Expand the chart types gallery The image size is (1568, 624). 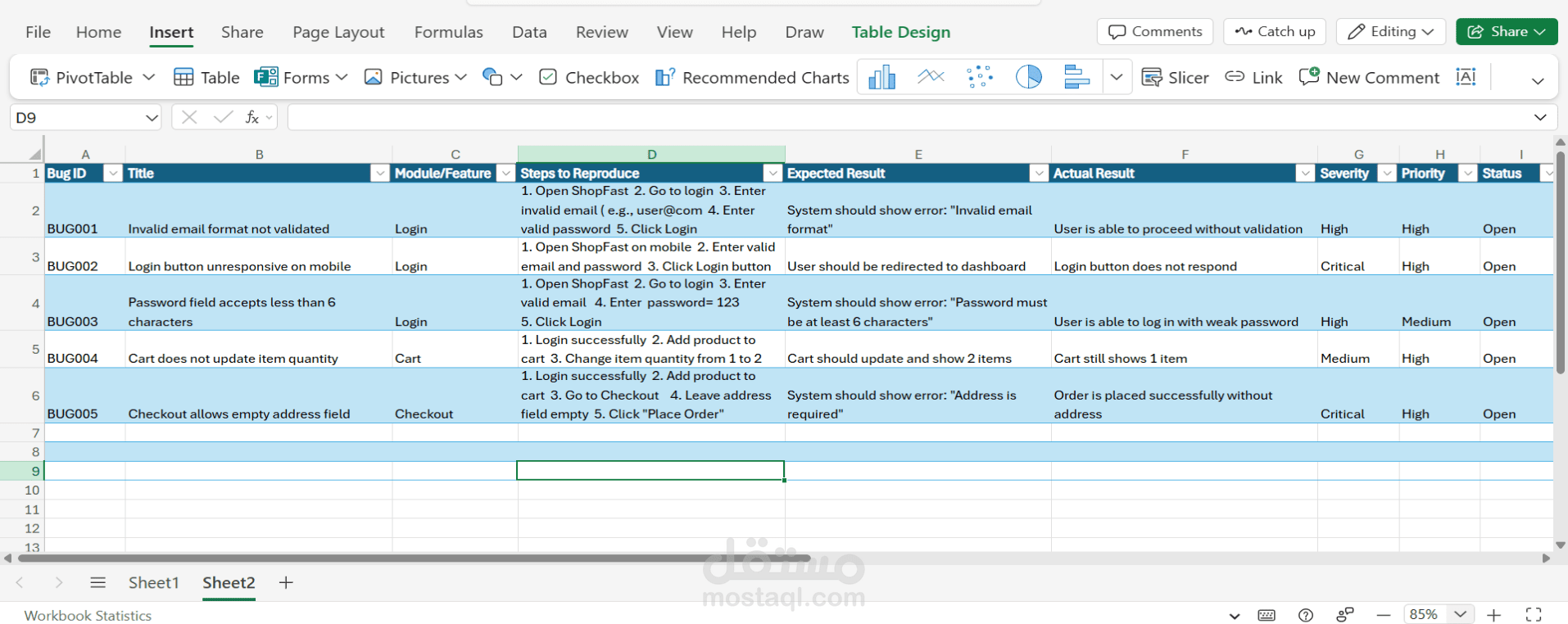(1117, 77)
